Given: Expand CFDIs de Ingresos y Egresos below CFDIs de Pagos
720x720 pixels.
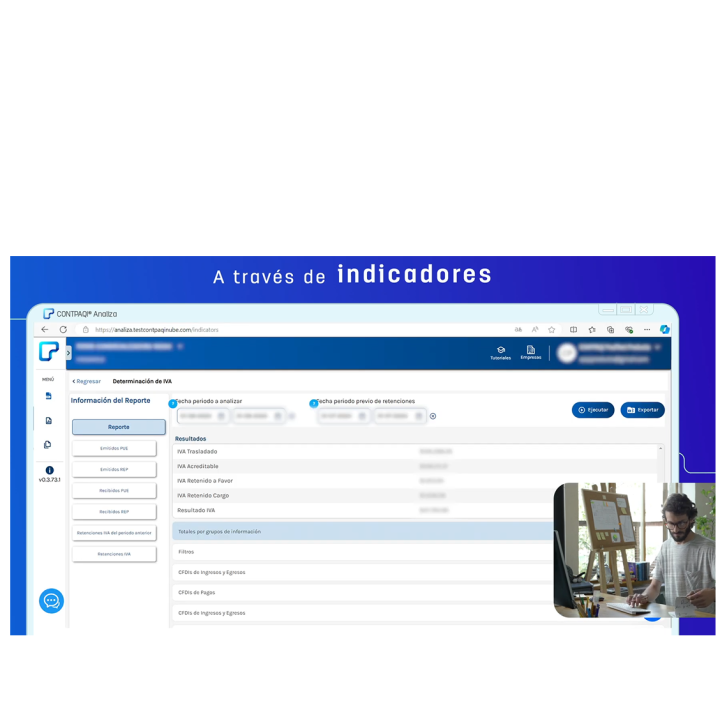Looking at the screenshot, I should [x=363, y=613].
